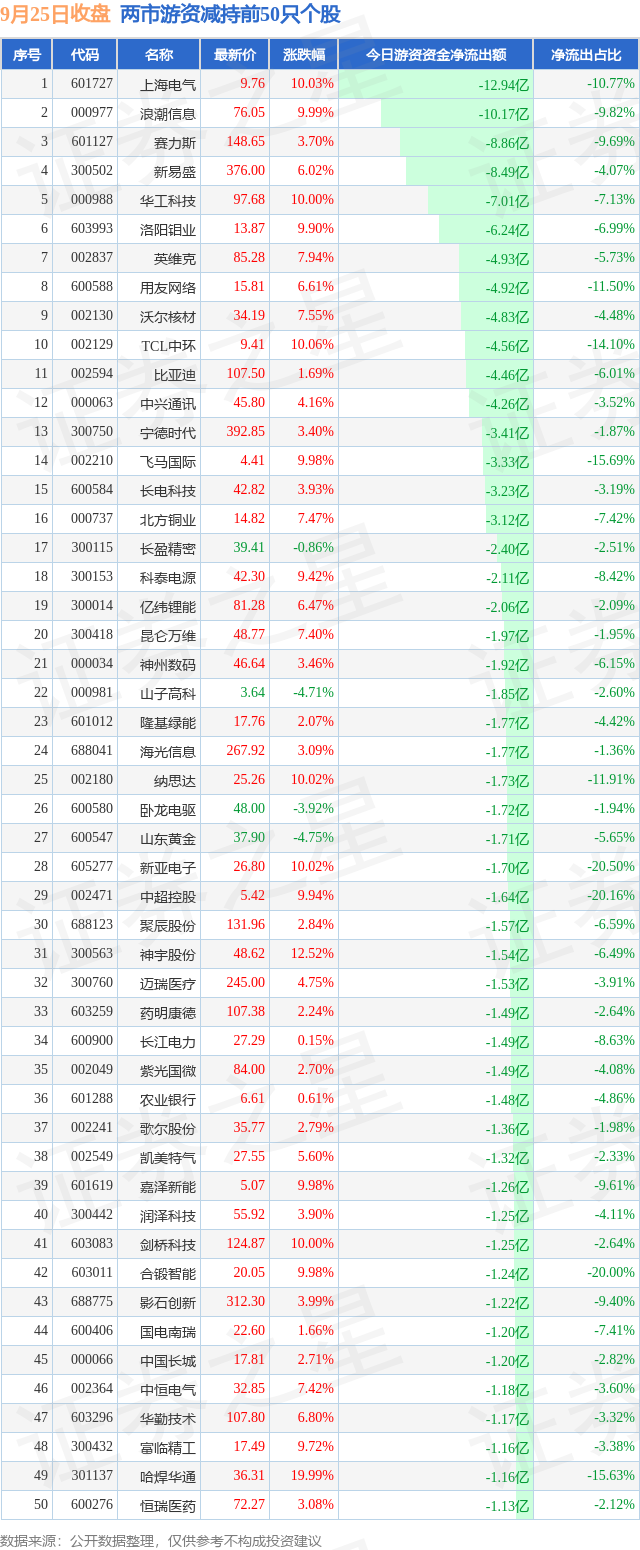Select stock name 华工科技
The image size is (640, 1550).
point(169,201)
